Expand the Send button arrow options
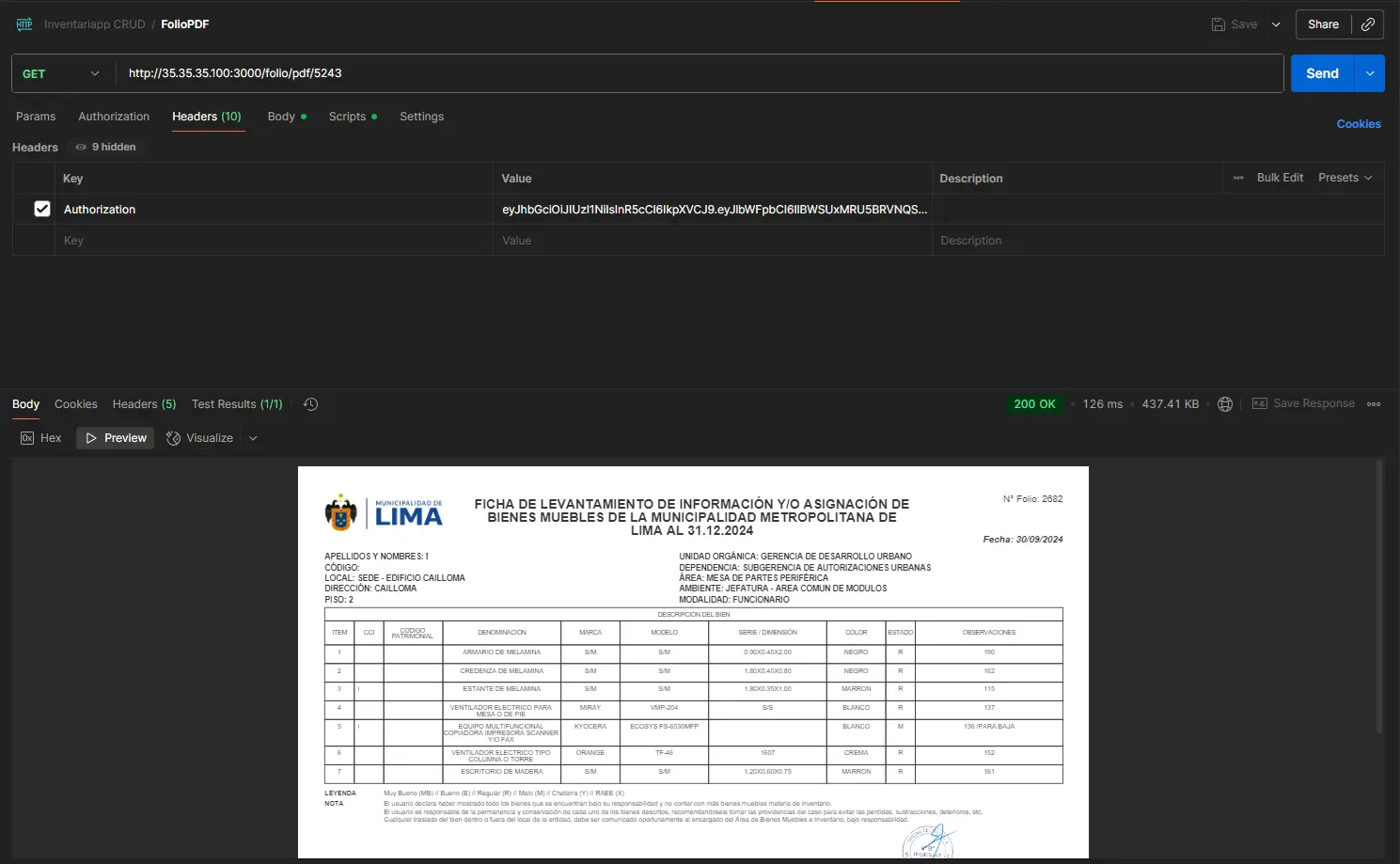 [1370, 73]
